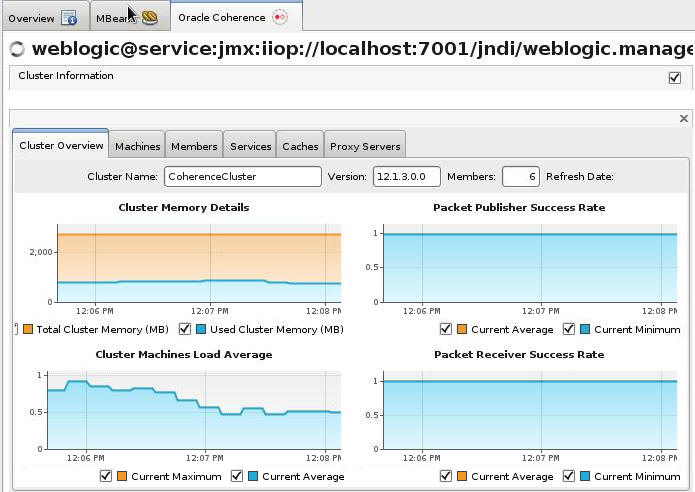This screenshot has width=695, height=492.
Task: Click blue Used Cluster Memory swatch
Action: [201, 329]
